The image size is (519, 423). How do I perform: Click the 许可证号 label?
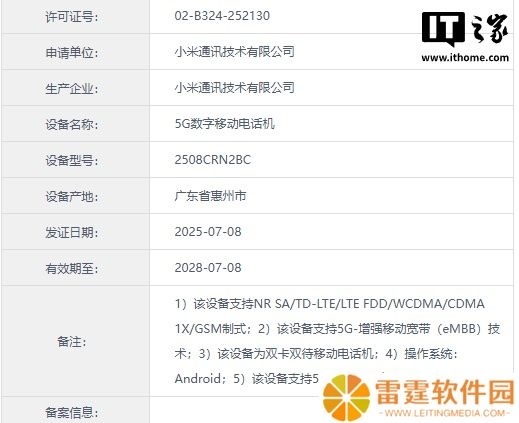tap(72, 17)
